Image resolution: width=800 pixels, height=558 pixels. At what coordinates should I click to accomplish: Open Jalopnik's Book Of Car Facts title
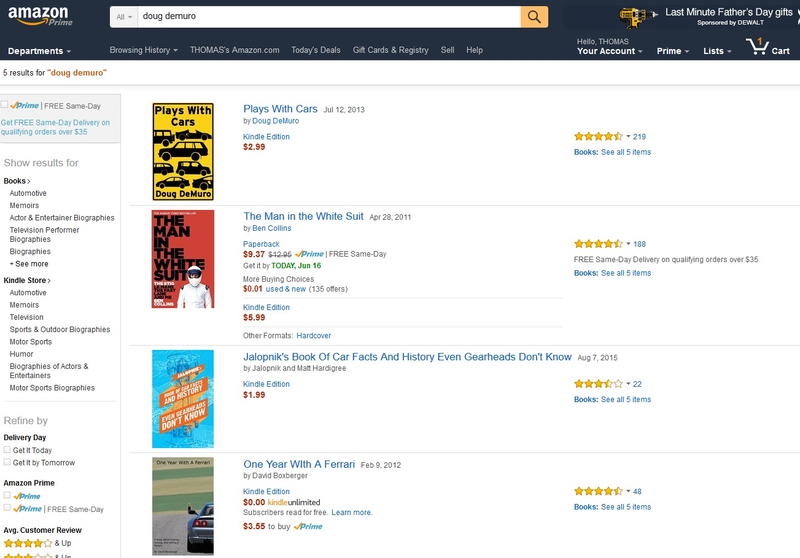[407, 357]
